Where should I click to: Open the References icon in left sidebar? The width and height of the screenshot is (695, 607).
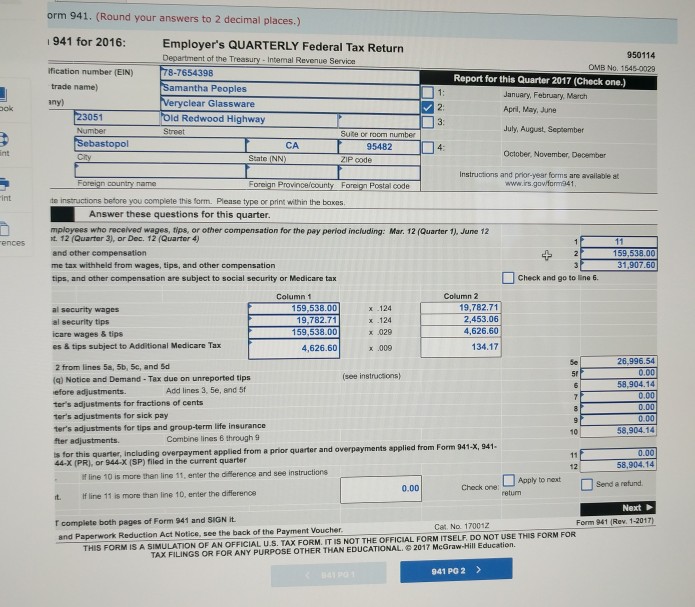[4, 229]
